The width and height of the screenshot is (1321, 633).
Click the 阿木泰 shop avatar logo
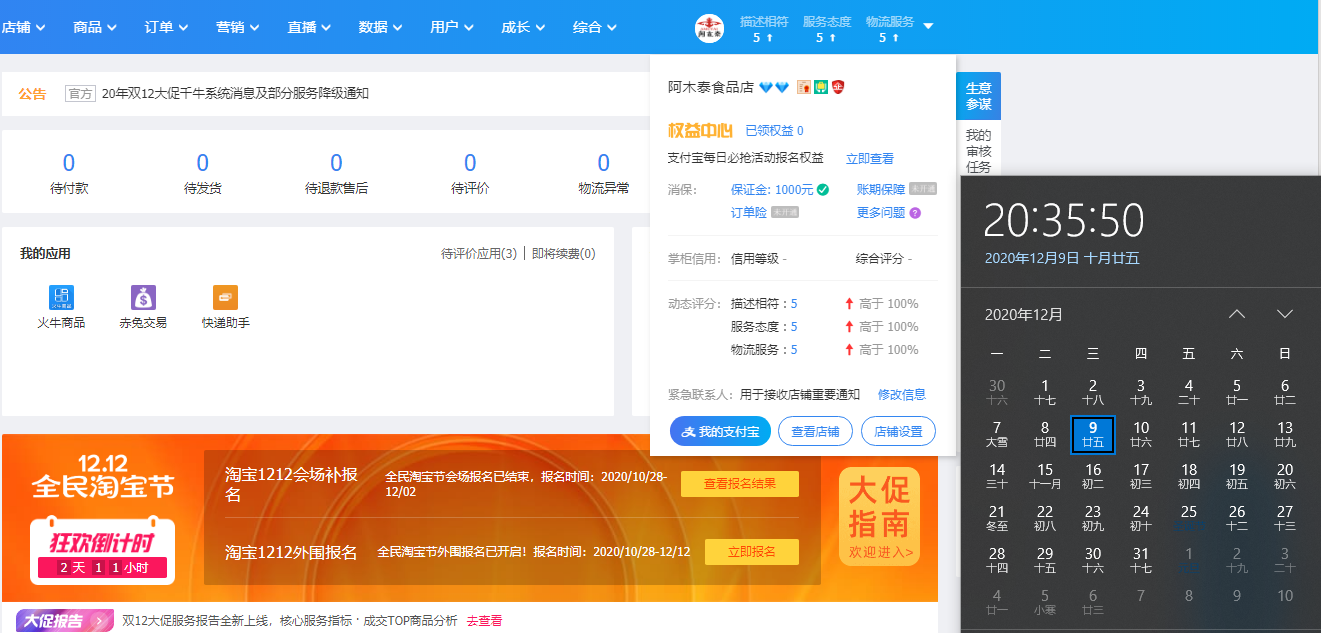tap(709, 28)
